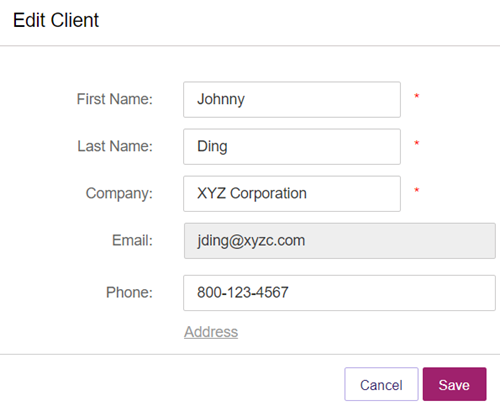Click the required asterisk next to Last Name
500x406 pixels.
coord(416,143)
